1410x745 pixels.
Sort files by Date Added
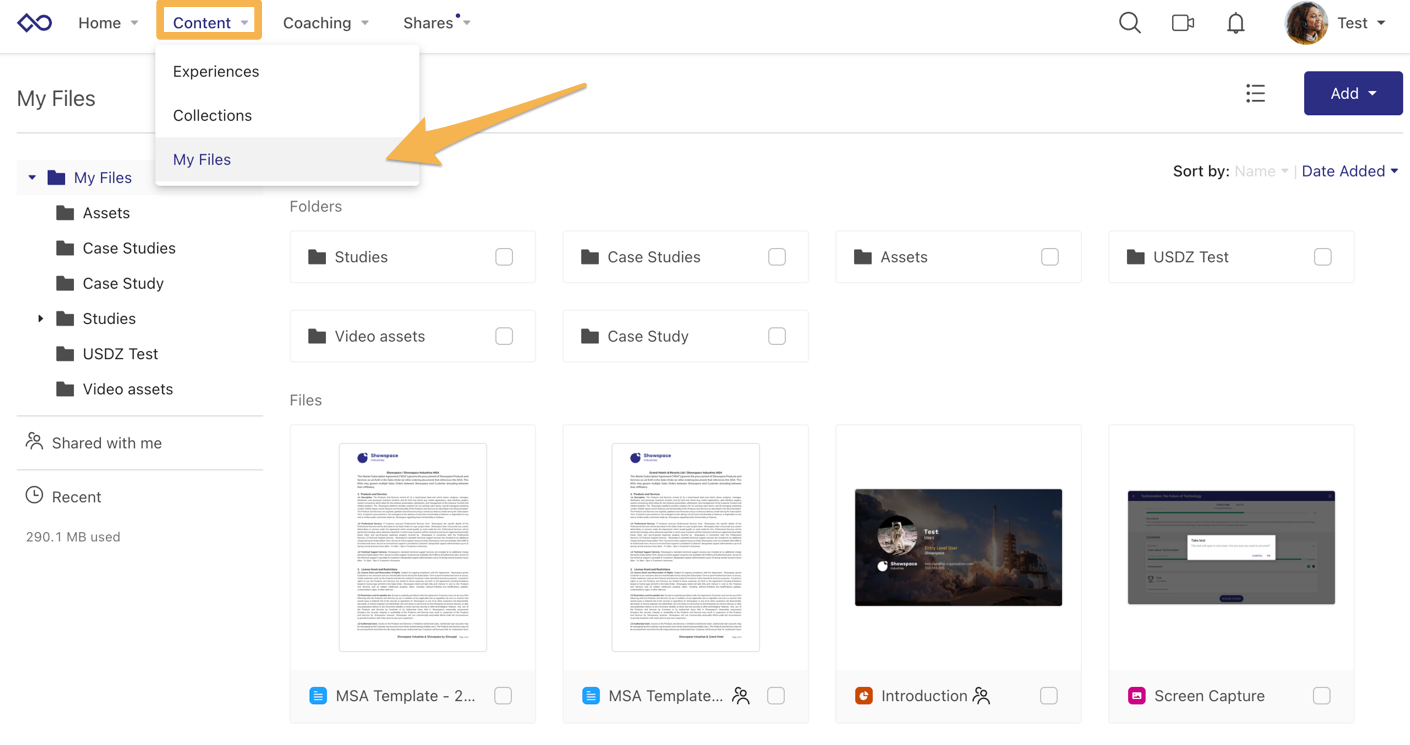click(1344, 170)
